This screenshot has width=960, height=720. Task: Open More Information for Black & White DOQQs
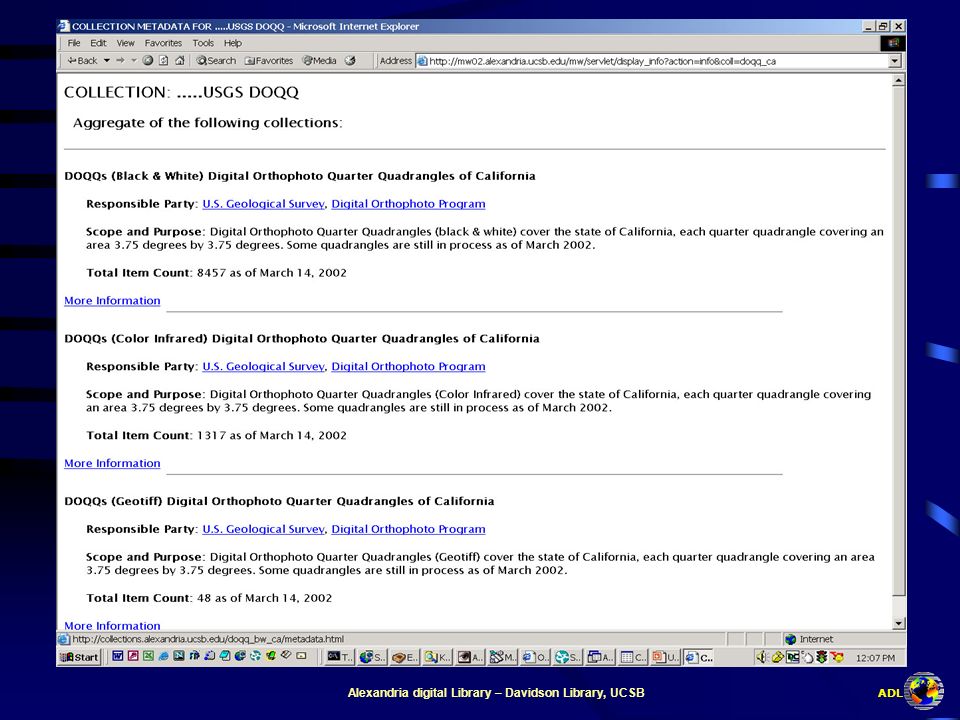pos(112,301)
